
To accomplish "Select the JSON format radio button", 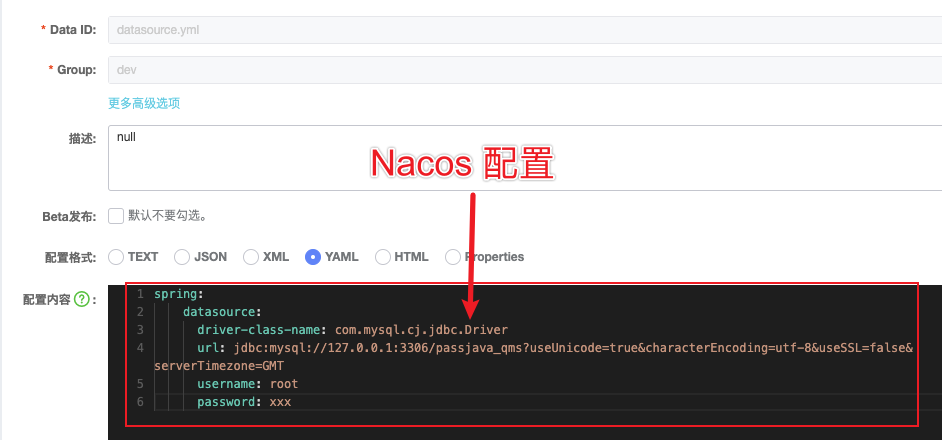I will [x=182, y=257].
